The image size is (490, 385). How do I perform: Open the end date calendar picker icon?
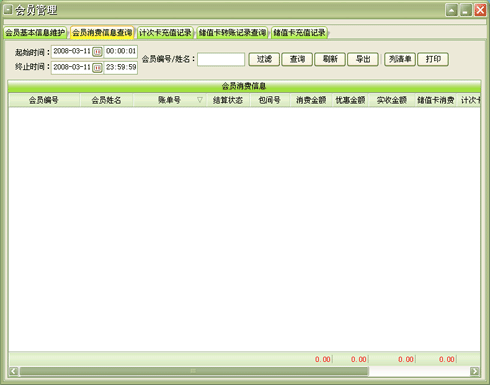coord(97,68)
